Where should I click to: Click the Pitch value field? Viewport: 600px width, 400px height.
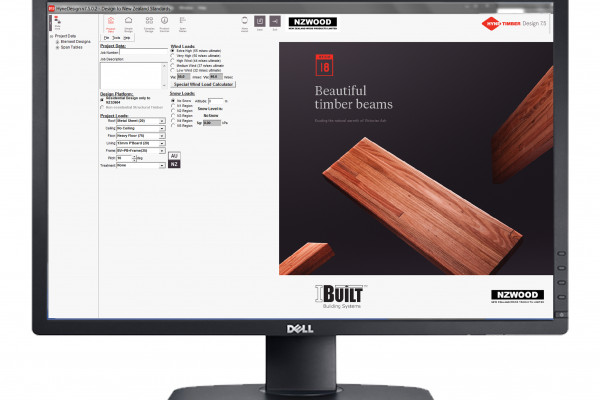(124, 158)
